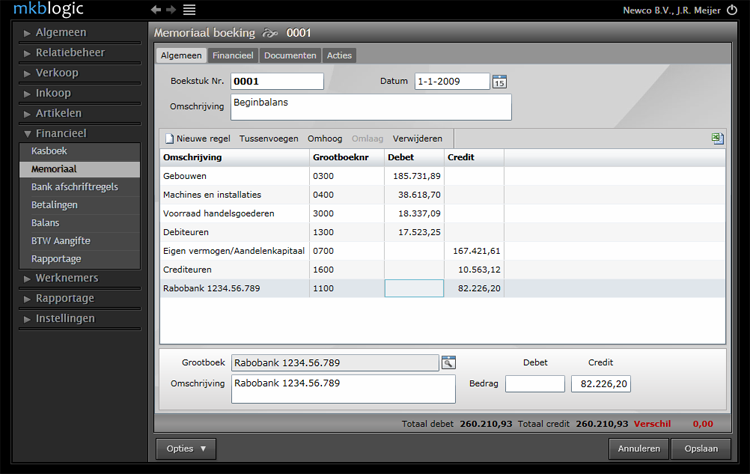Click the Debet Bedrag input field
This screenshot has height=474, width=750.
point(535,384)
